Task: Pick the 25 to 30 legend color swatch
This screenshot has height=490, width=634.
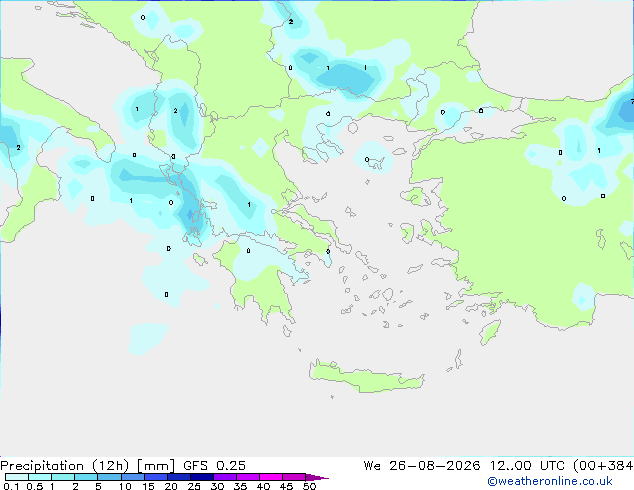Action: pos(201,477)
